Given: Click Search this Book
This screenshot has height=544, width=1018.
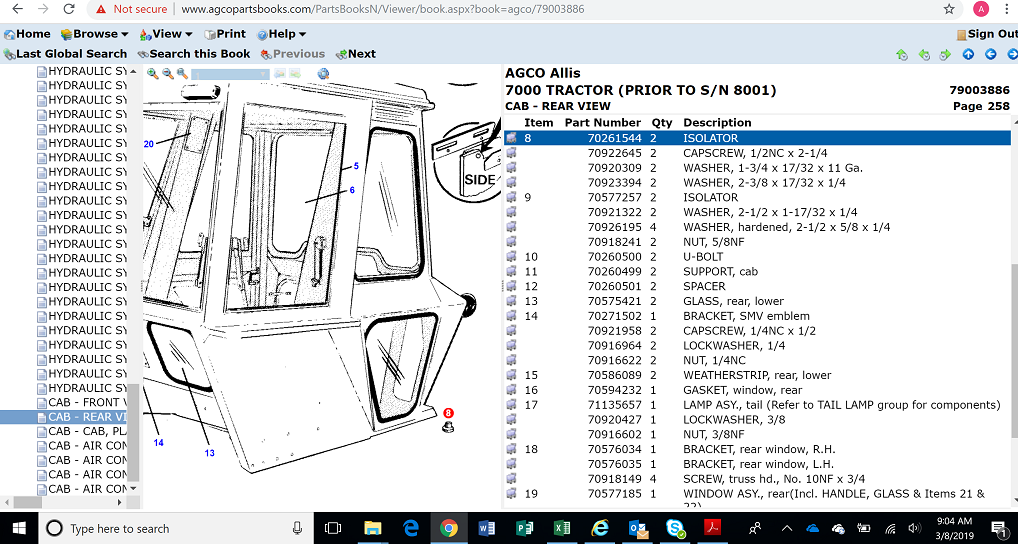Looking at the screenshot, I should (x=194, y=54).
